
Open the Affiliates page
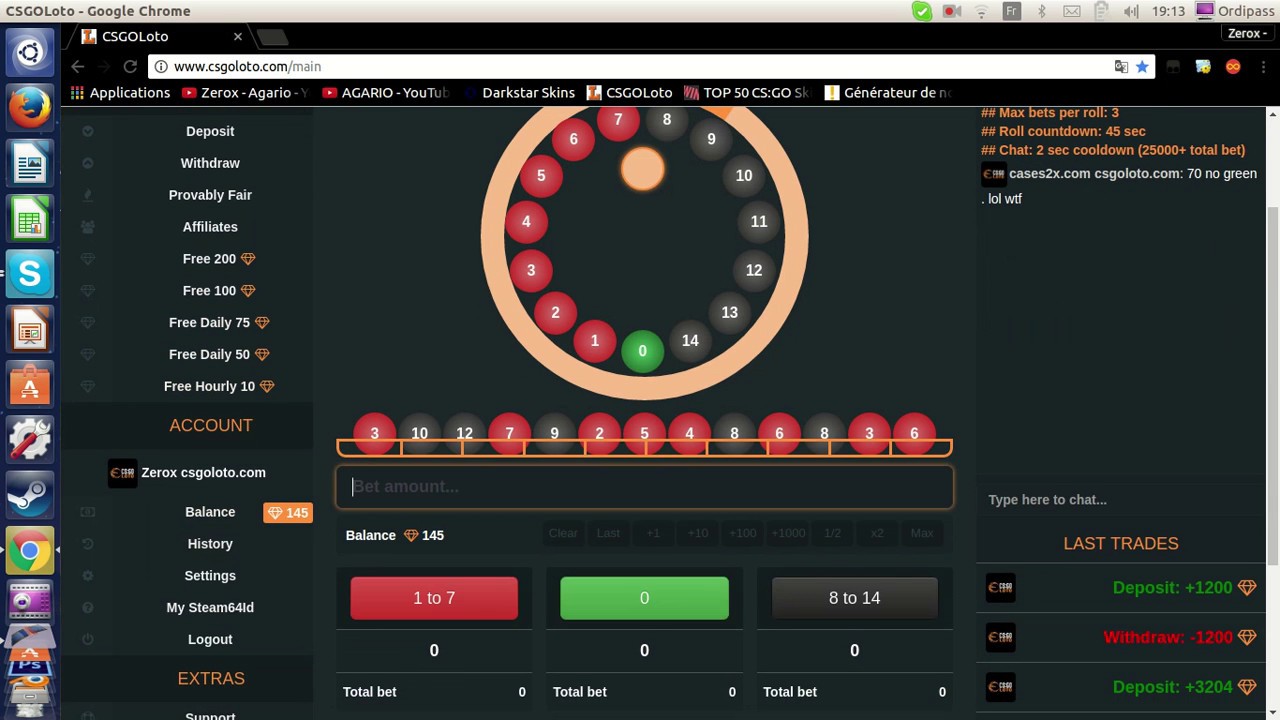(210, 227)
